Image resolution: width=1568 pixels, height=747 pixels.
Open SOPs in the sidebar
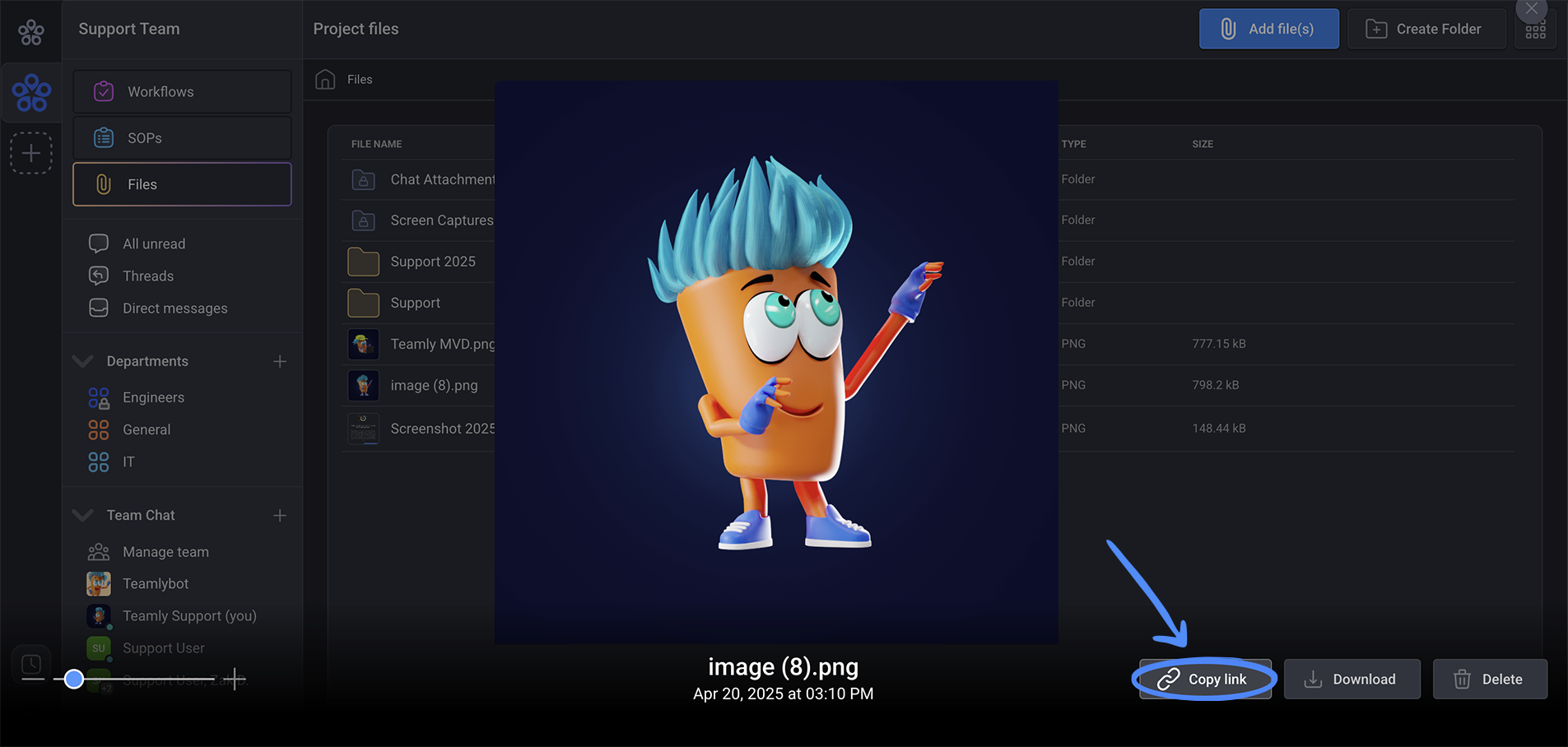(x=182, y=137)
